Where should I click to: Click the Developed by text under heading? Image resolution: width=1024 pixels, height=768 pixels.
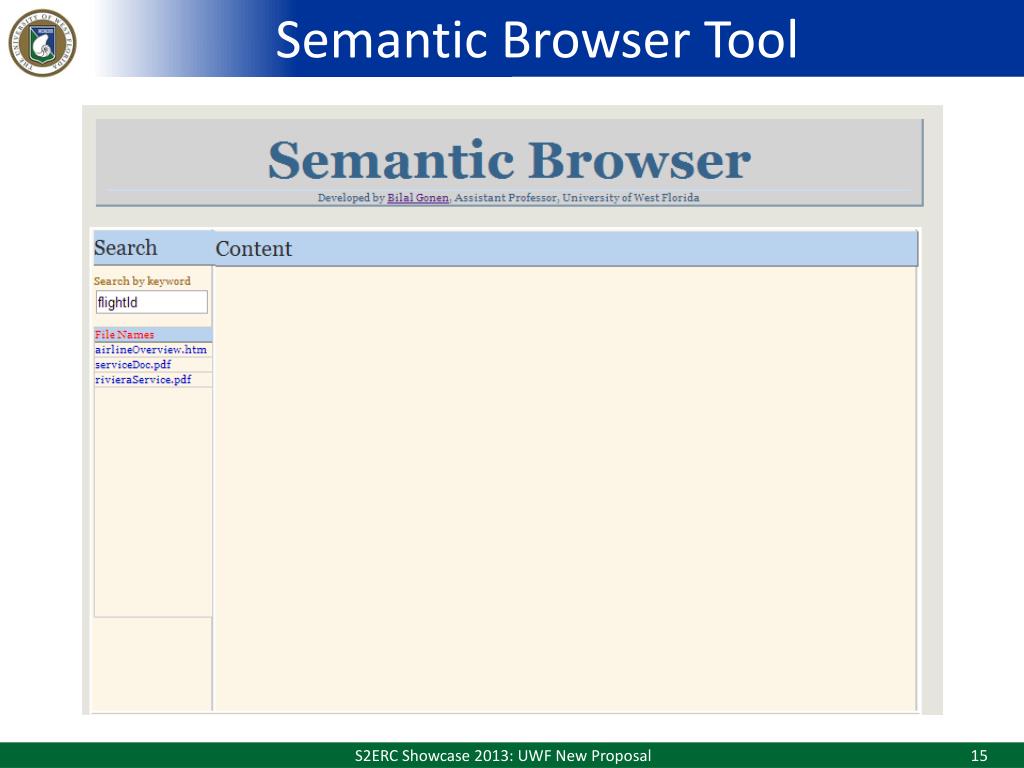(351, 198)
